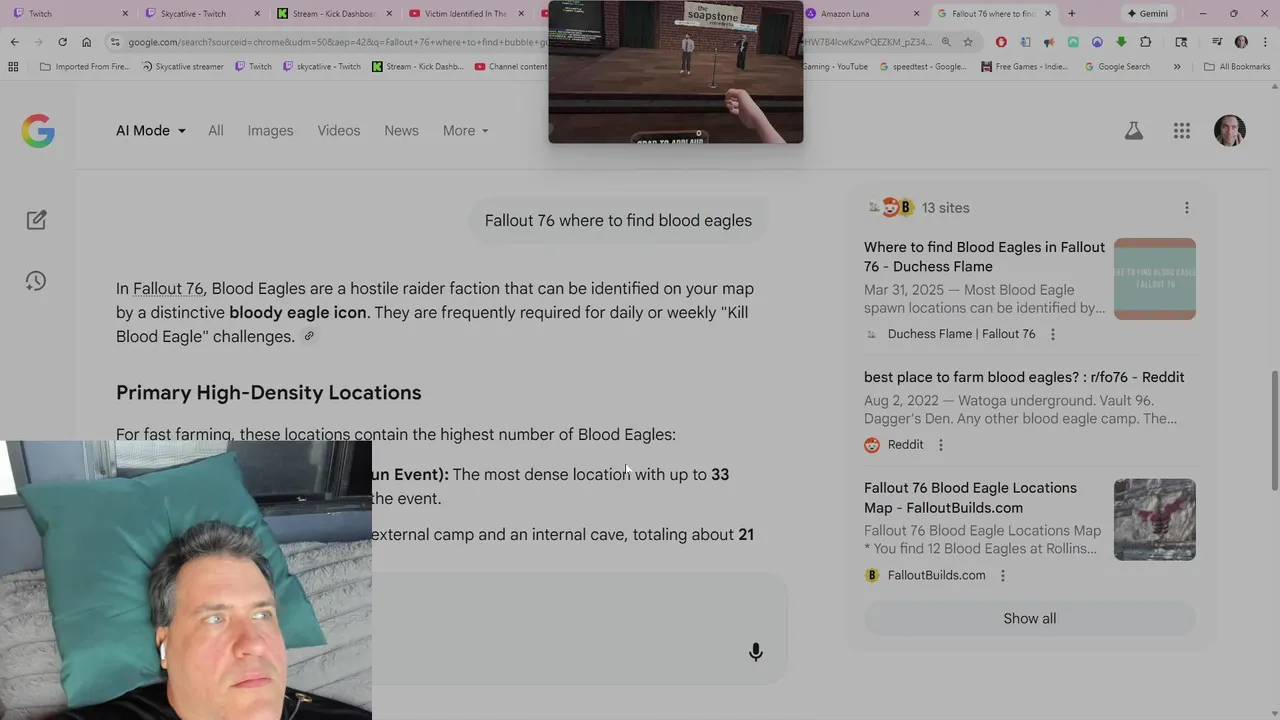Click Show all sources button
Viewport: 1280px width, 720px height.
coord(1030,619)
